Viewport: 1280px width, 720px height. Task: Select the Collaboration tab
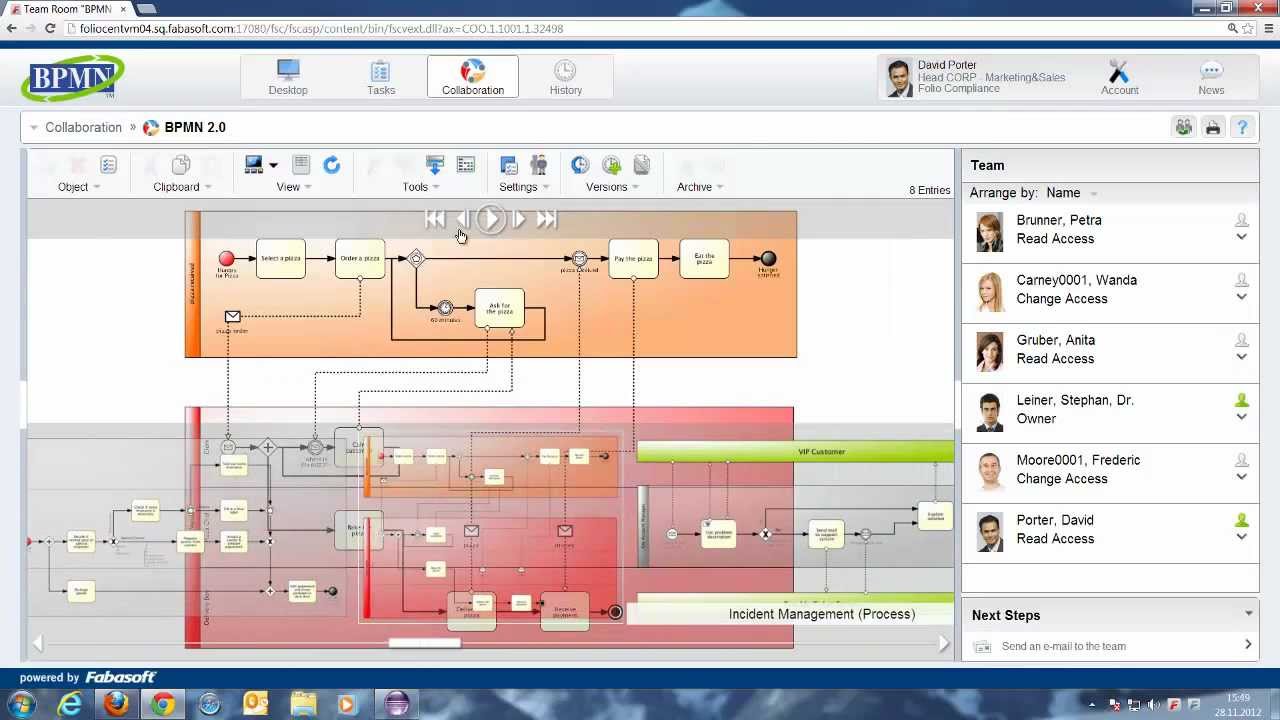(473, 77)
